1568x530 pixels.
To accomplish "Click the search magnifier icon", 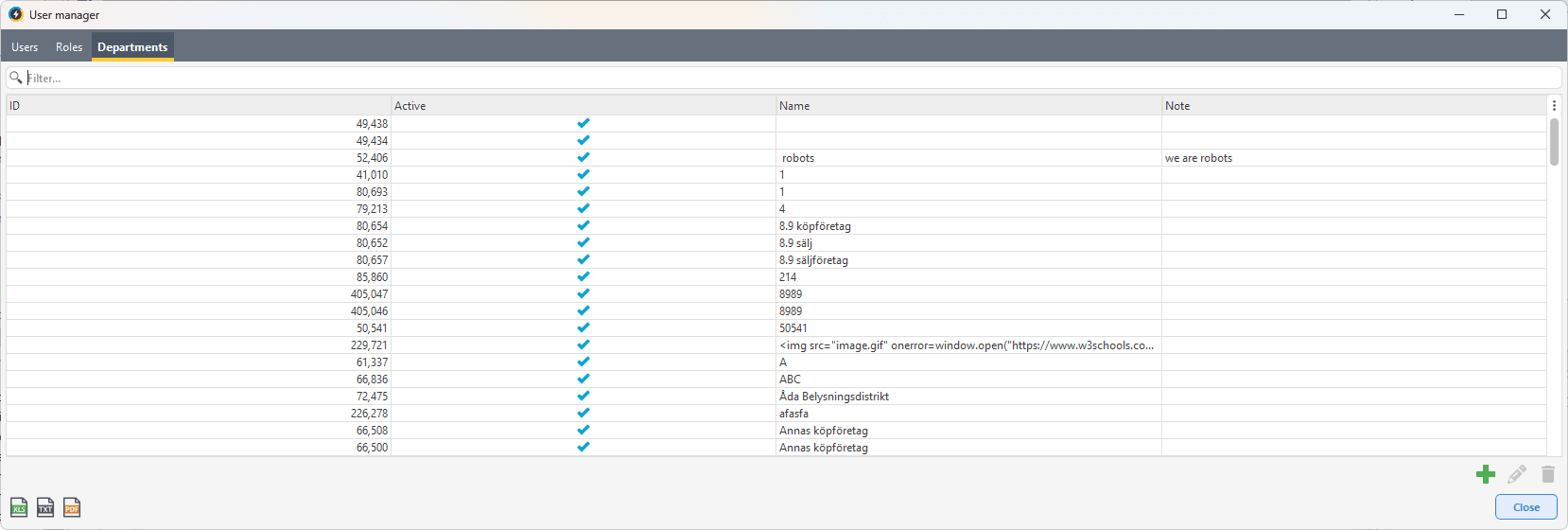I will click(16, 78).
